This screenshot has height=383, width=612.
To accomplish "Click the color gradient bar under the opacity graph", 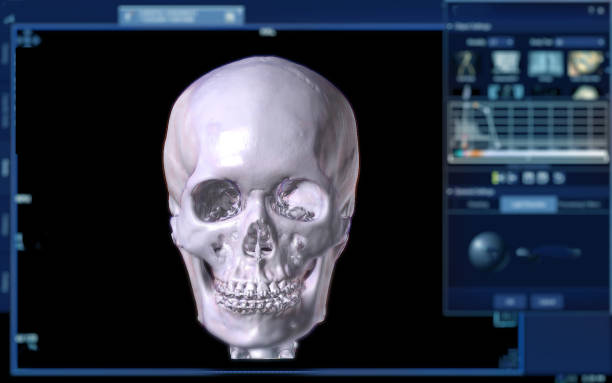I will (528, 153).
